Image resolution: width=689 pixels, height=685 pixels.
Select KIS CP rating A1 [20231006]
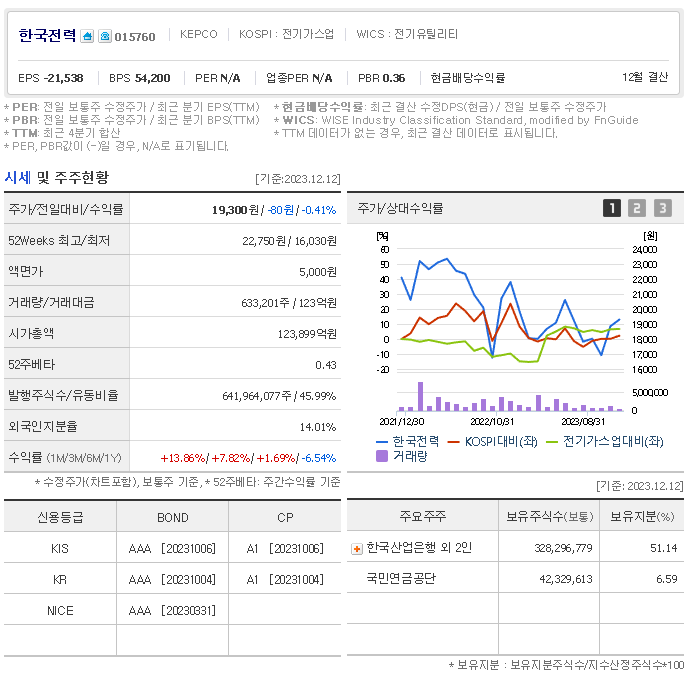[x=285, y=549]
